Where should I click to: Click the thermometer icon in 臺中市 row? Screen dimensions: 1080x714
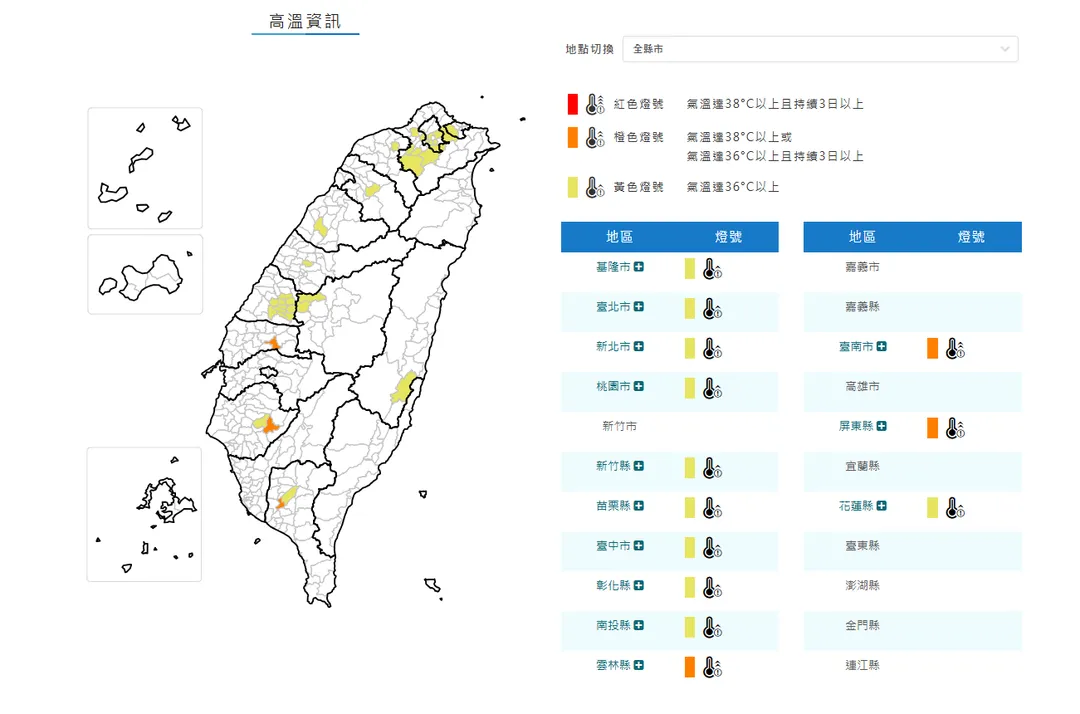[712, 548]
